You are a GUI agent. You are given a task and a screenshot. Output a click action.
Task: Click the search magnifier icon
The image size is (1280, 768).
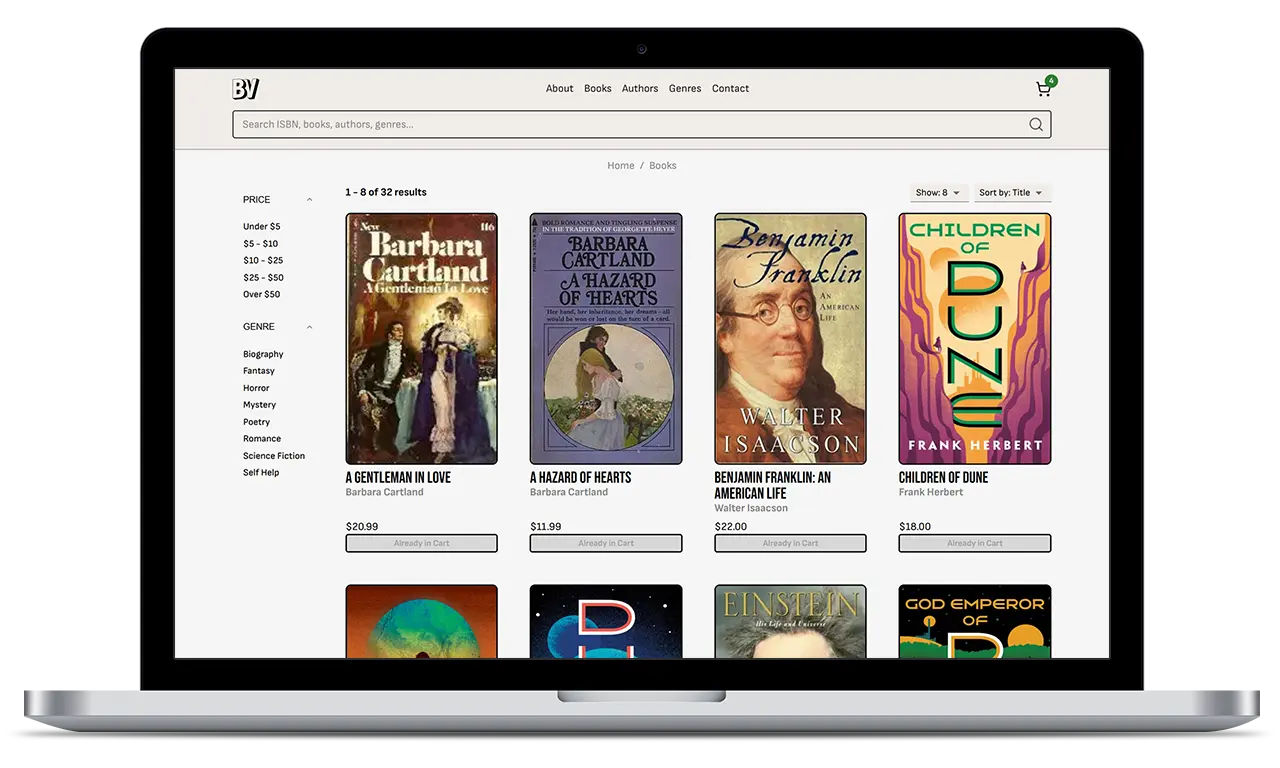1036,124
